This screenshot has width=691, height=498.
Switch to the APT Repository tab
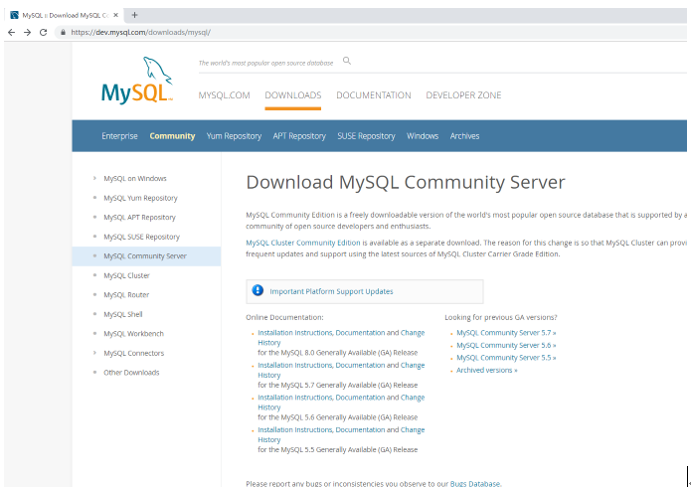tap(299, 136)
